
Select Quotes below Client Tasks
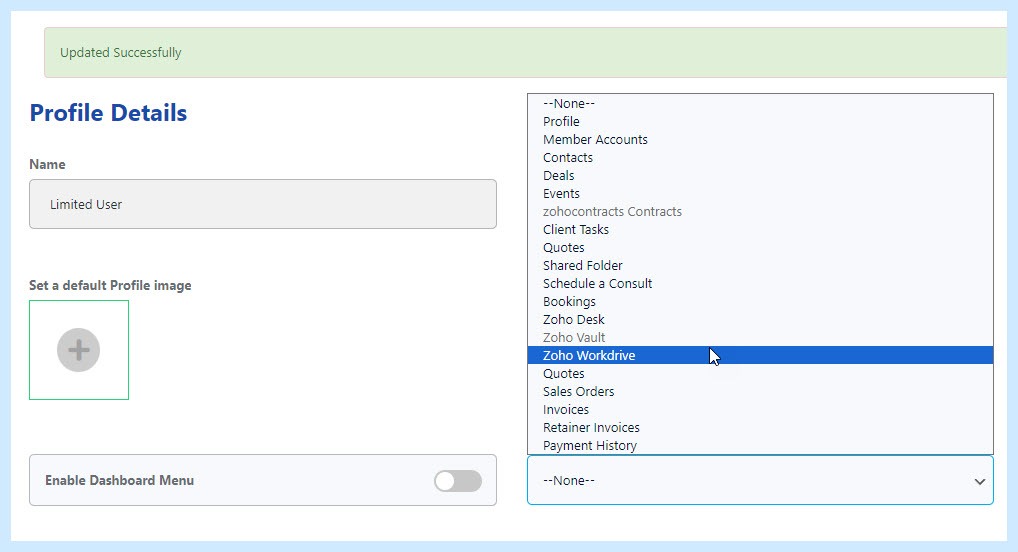[760, 247]
